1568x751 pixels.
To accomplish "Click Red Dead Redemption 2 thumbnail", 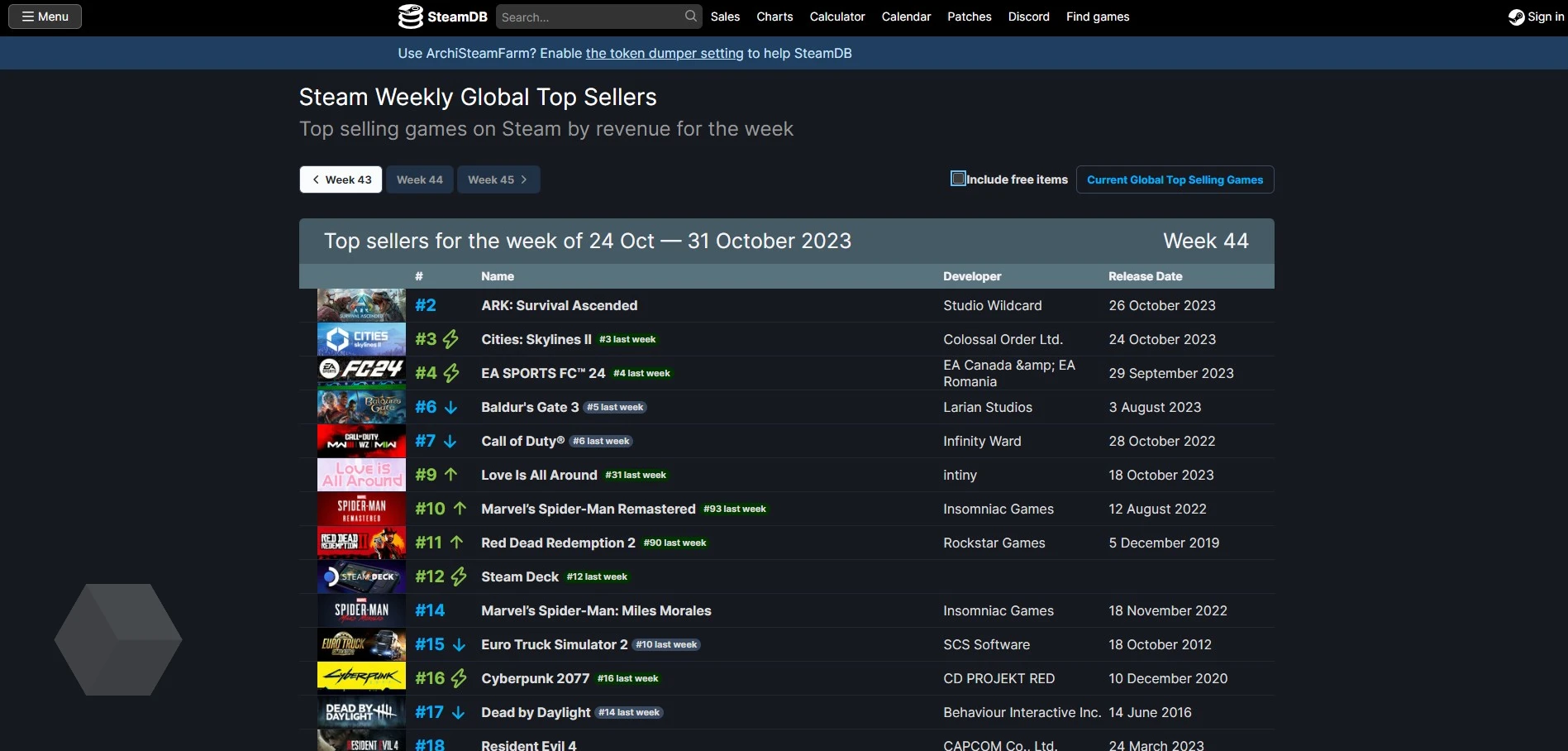I will tap(361, 543).
